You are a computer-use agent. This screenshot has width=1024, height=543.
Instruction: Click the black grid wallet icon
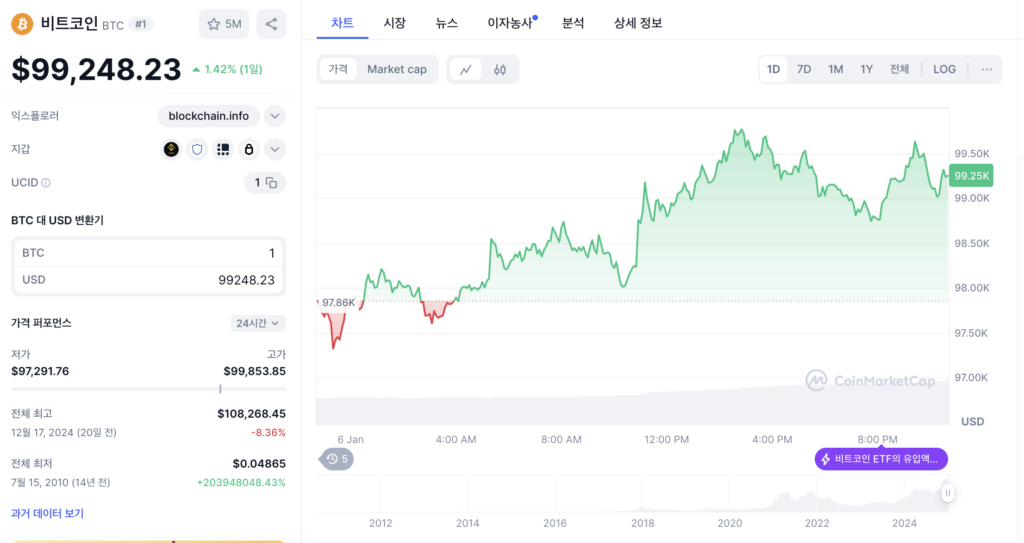click(x=223, y=149)
